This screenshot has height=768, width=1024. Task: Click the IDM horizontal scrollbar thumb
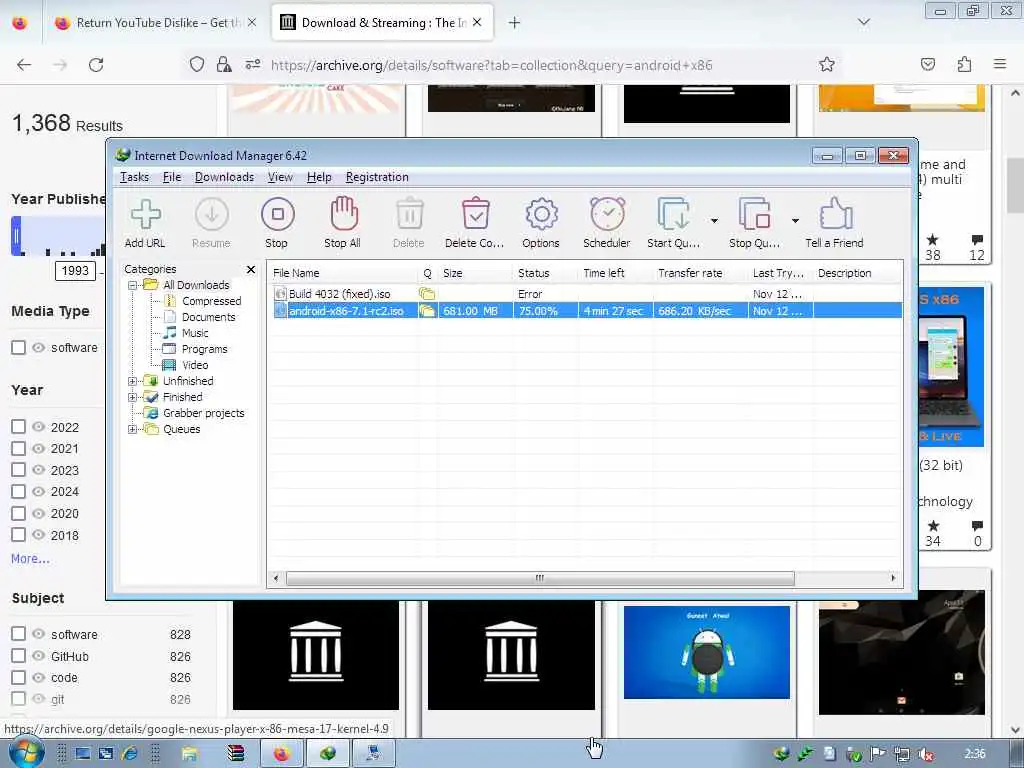click(x=540, y=578)
